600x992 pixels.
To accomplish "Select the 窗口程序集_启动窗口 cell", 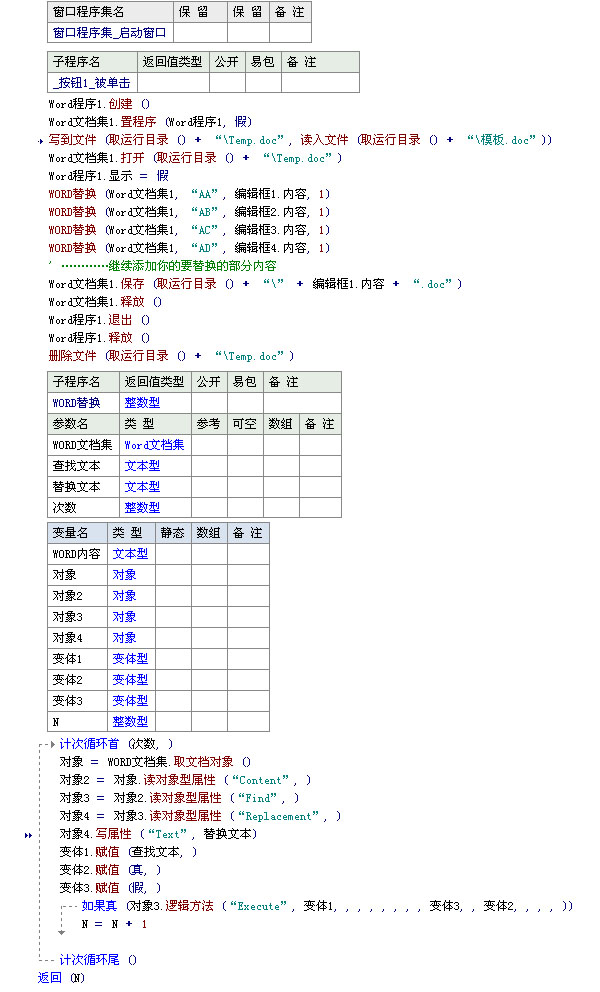I will point(110,32).
